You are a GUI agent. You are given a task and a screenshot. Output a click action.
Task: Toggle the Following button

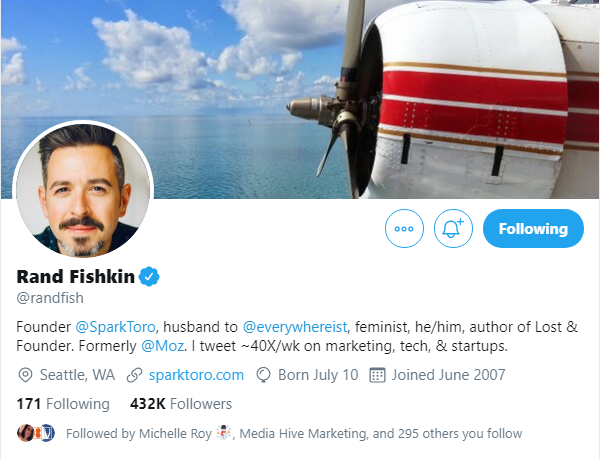(x=533, y=229)
